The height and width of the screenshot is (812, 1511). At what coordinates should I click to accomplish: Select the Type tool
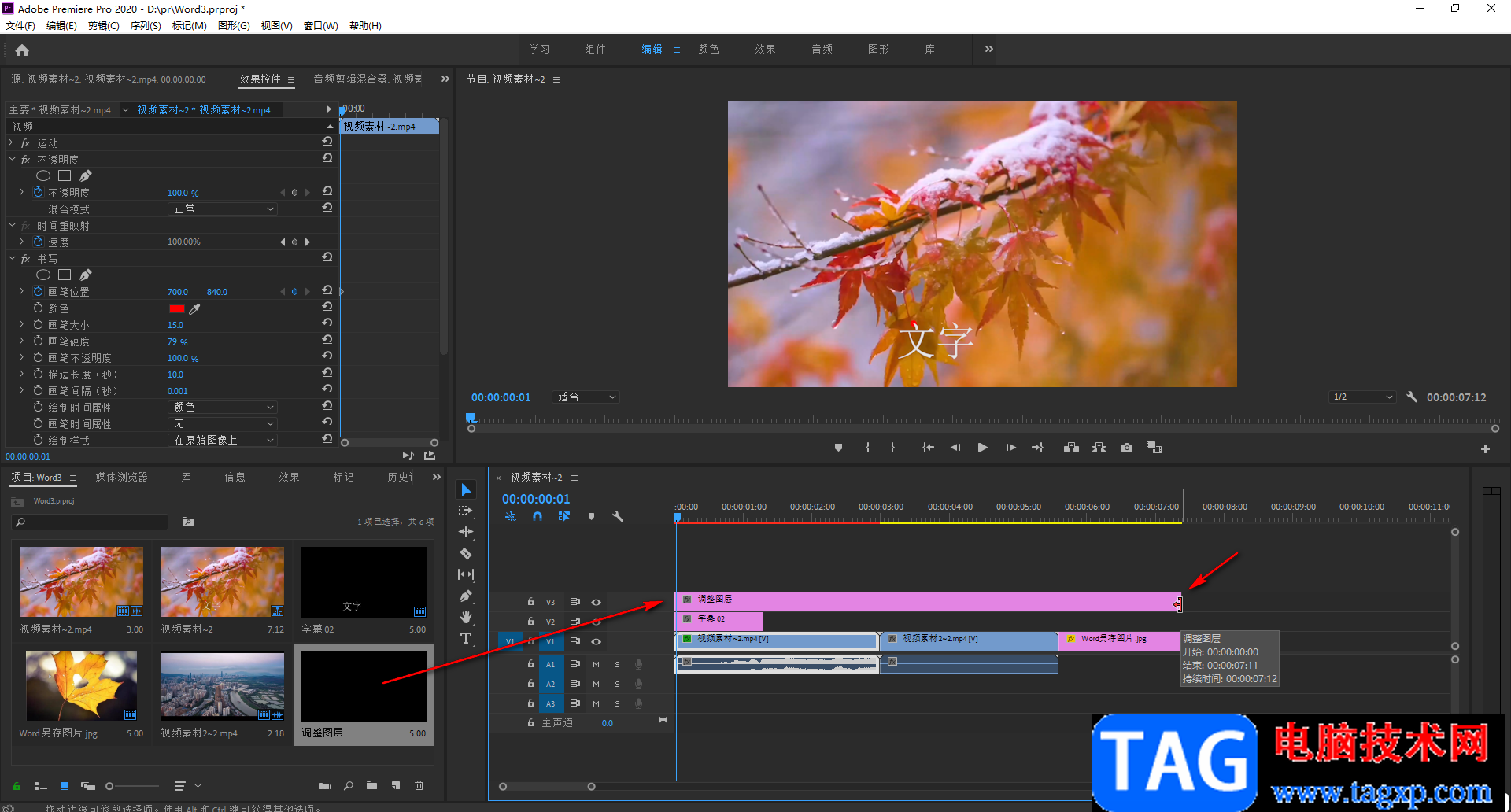click(x=466, y=638)
